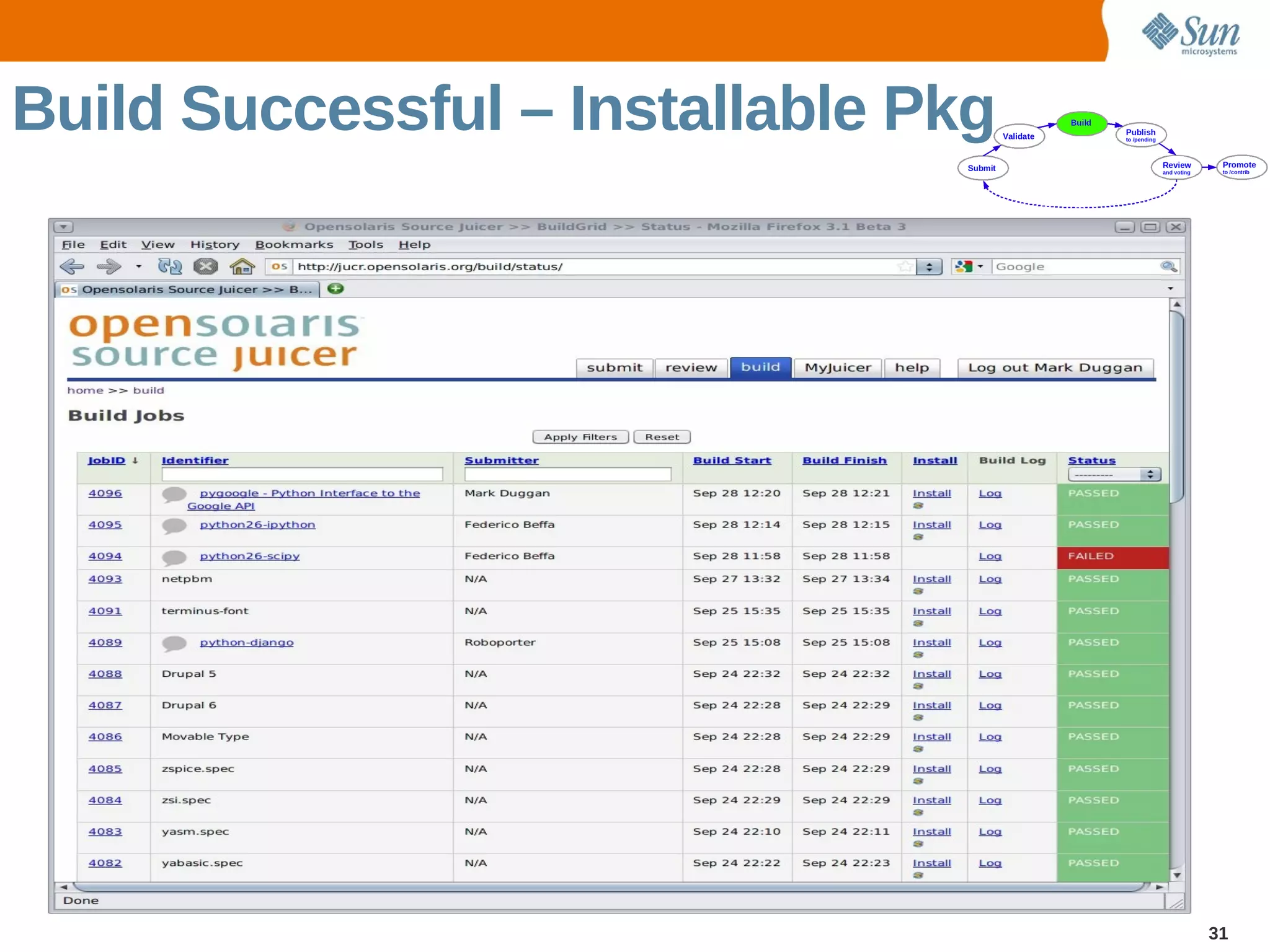The image size is (1270, 952).
Task: Open the Edit menu
Action: pyautogui.click(x=113, y=245)
